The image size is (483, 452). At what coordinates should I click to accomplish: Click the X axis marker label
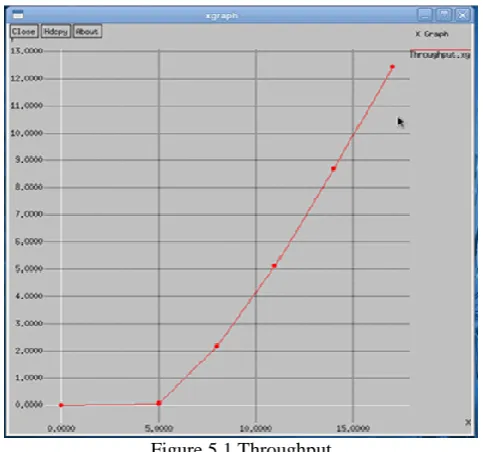click(468, 422)
